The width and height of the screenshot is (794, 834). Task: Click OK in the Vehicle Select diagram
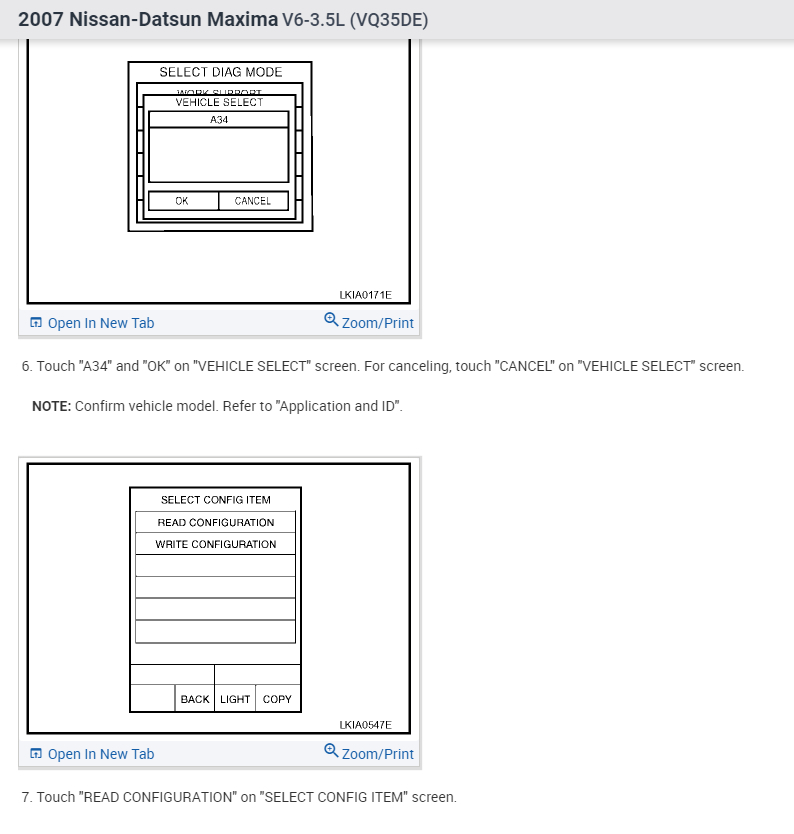(x=183, y=201)
